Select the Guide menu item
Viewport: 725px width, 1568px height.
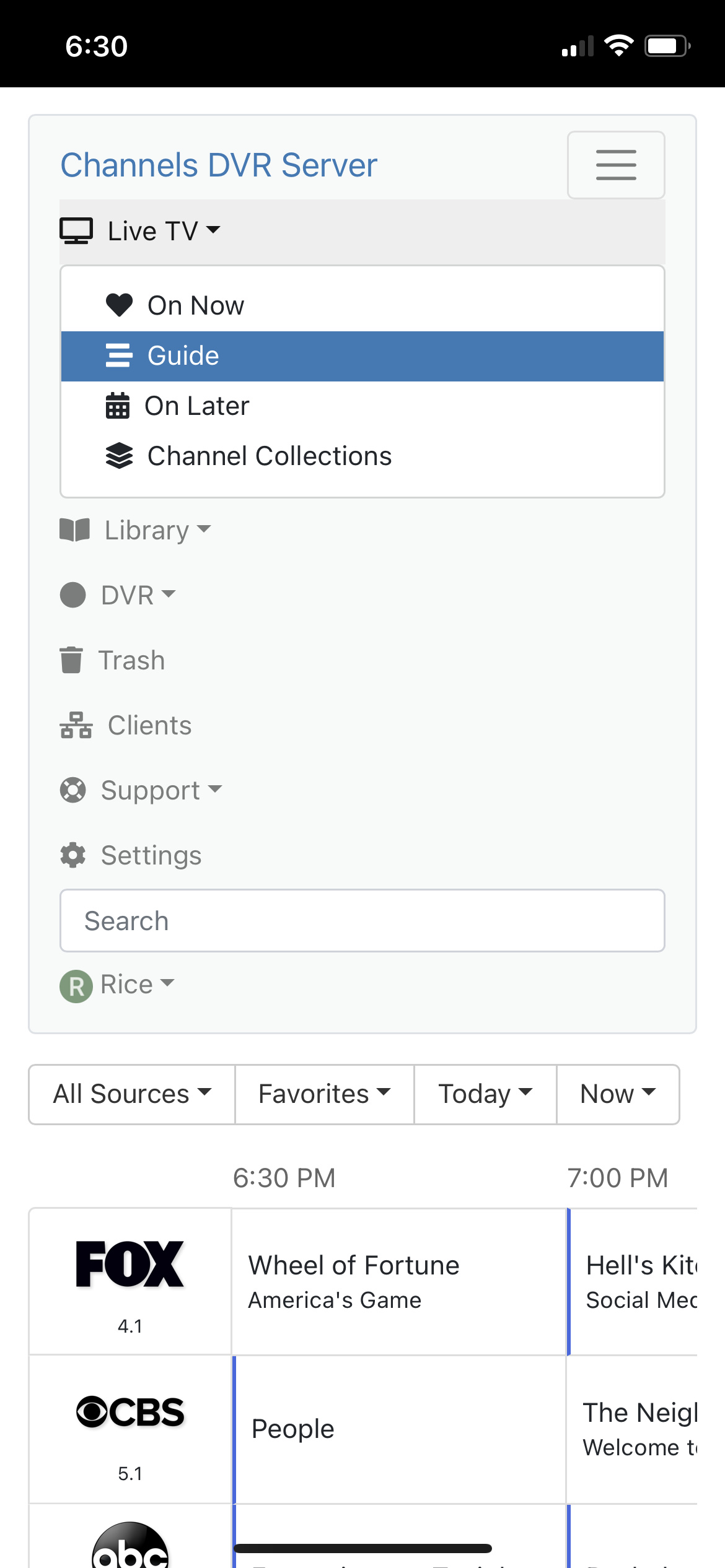pos(183,356)
